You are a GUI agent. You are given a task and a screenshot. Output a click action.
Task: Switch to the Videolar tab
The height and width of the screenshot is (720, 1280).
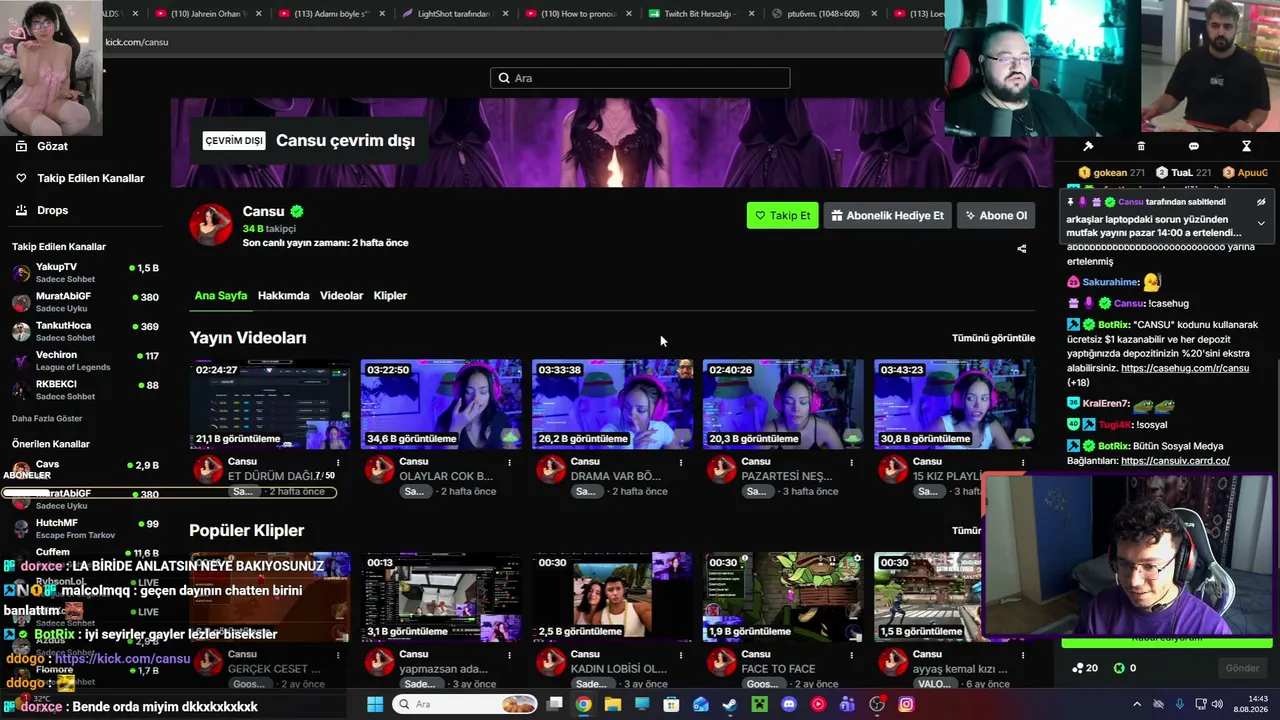(341, 296)
